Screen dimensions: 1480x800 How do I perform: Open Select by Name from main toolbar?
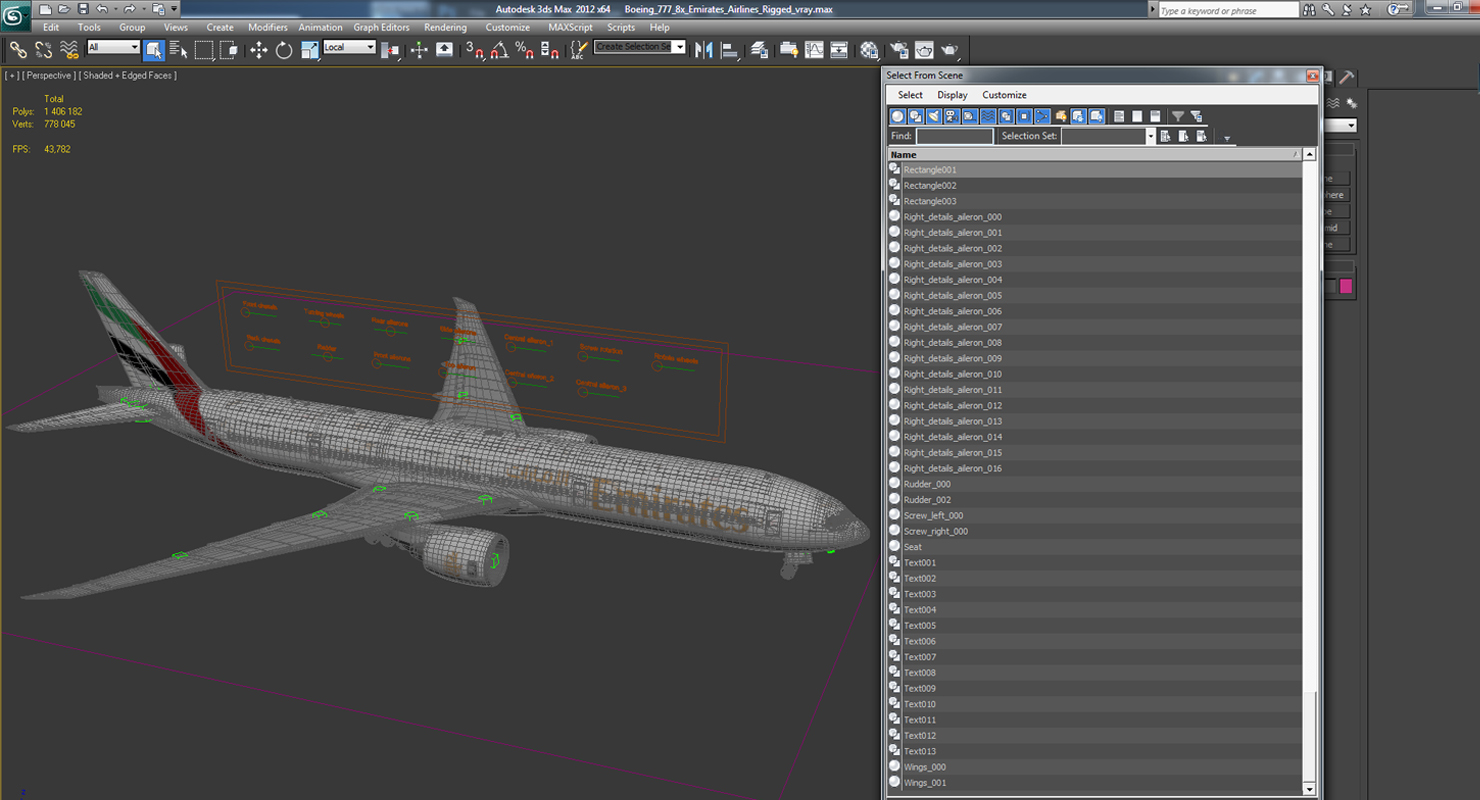coord(179,50)
